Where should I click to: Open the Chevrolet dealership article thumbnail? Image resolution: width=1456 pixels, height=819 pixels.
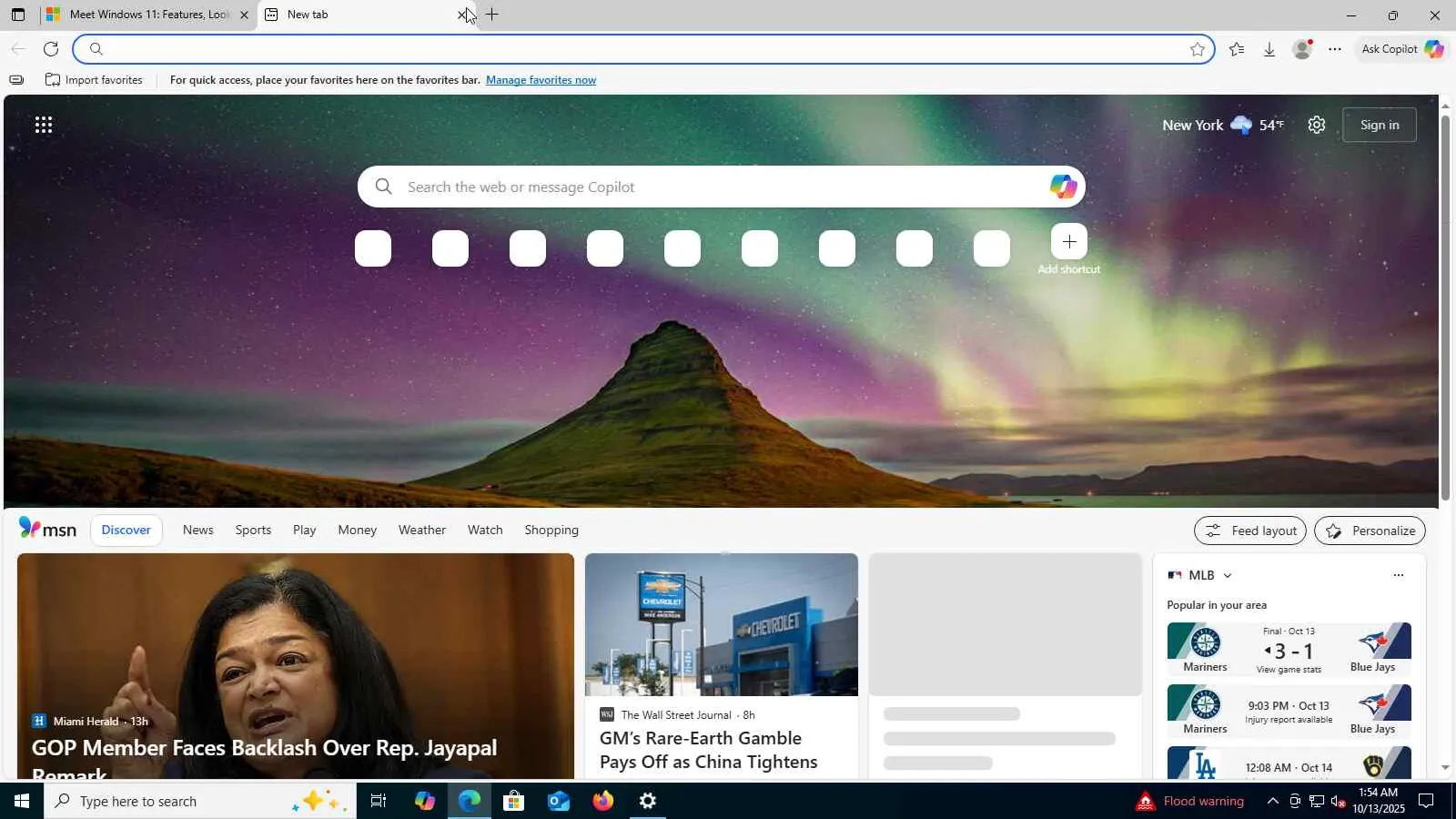coord(722,624)
